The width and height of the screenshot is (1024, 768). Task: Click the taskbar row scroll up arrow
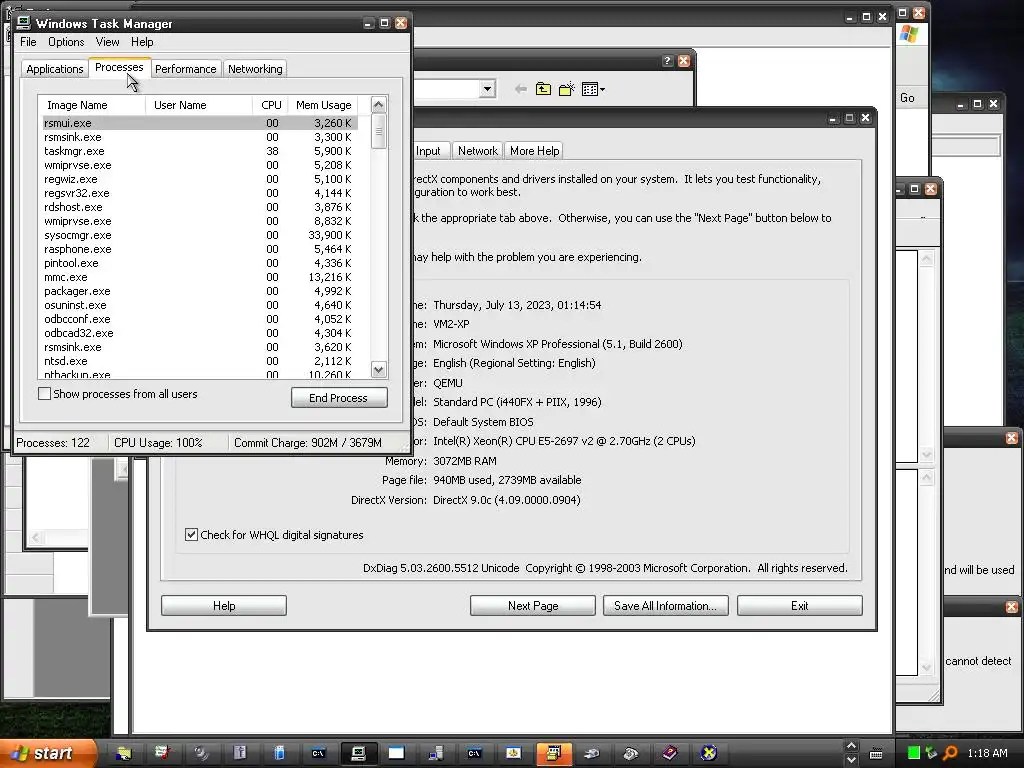pyautogui.click(x=851, y=746)
